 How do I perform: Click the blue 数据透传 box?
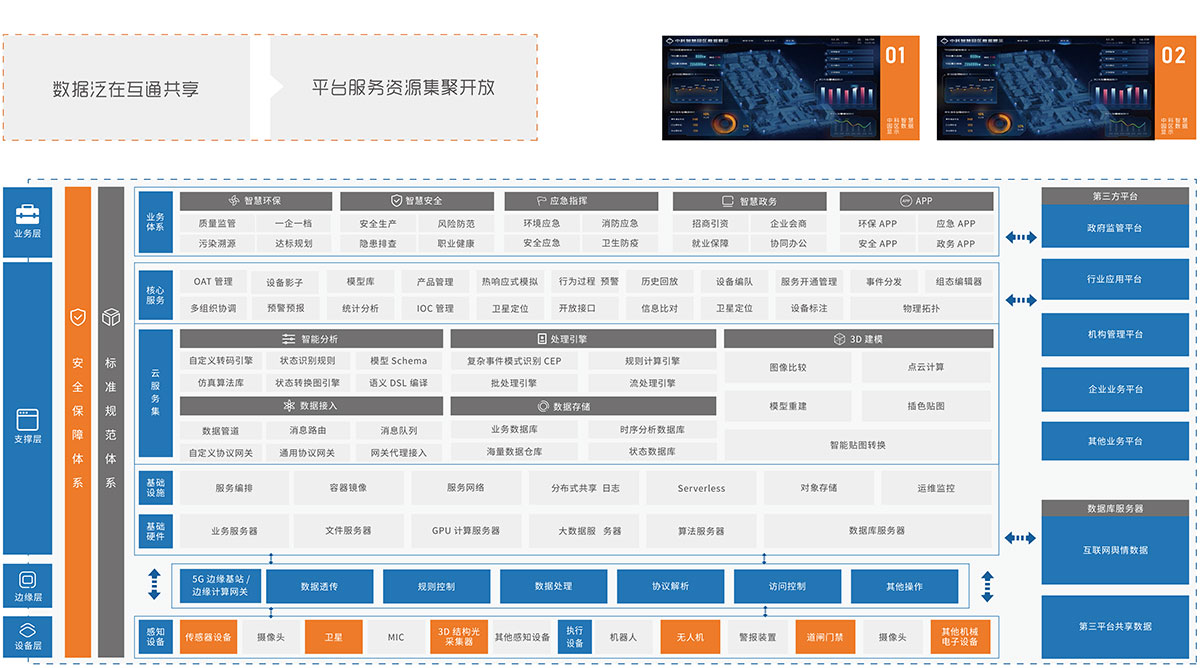pyautogui.click(x=319, y=586)
